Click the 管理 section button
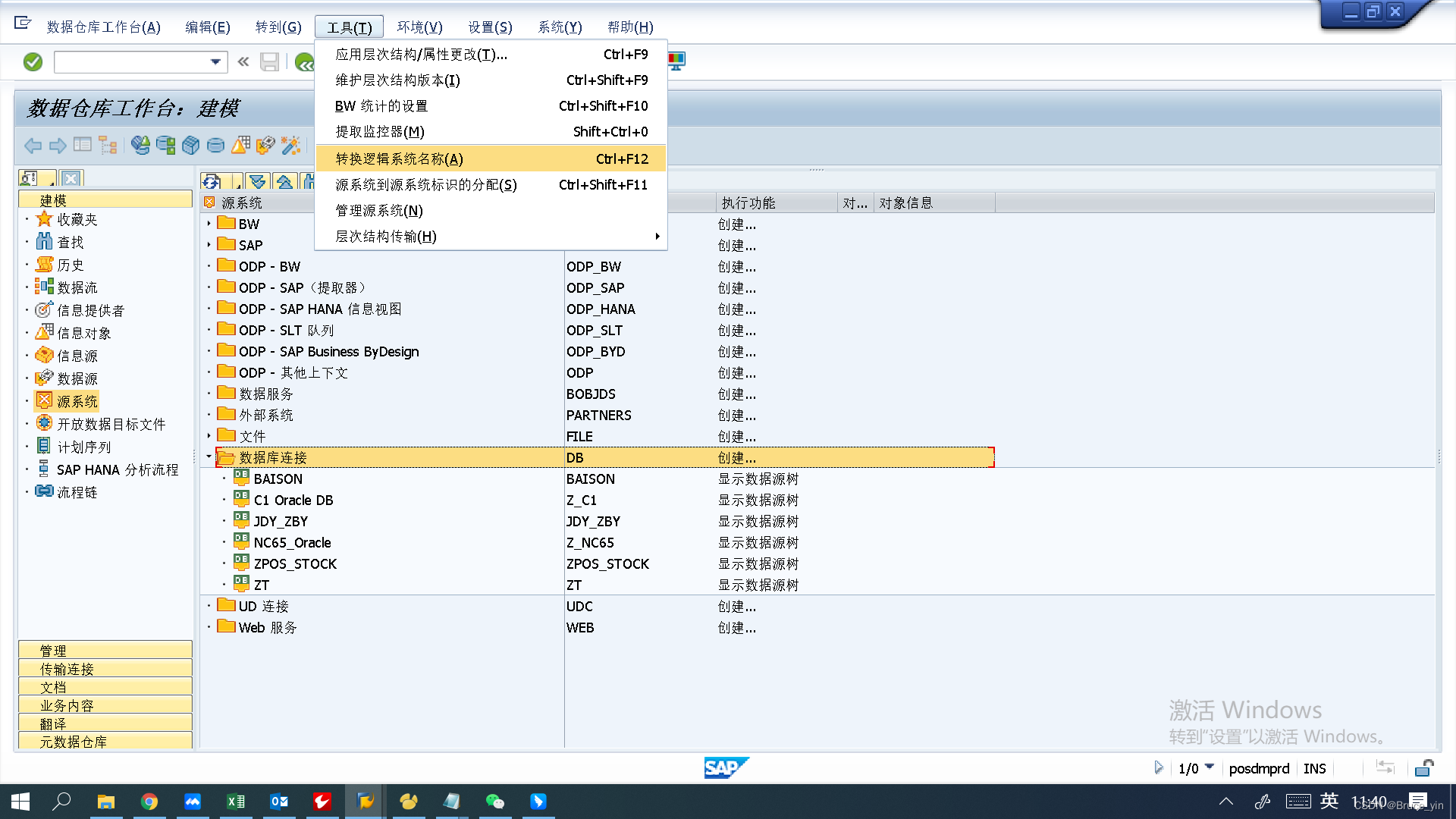1456x819 pixels. (x=105, y=651)
